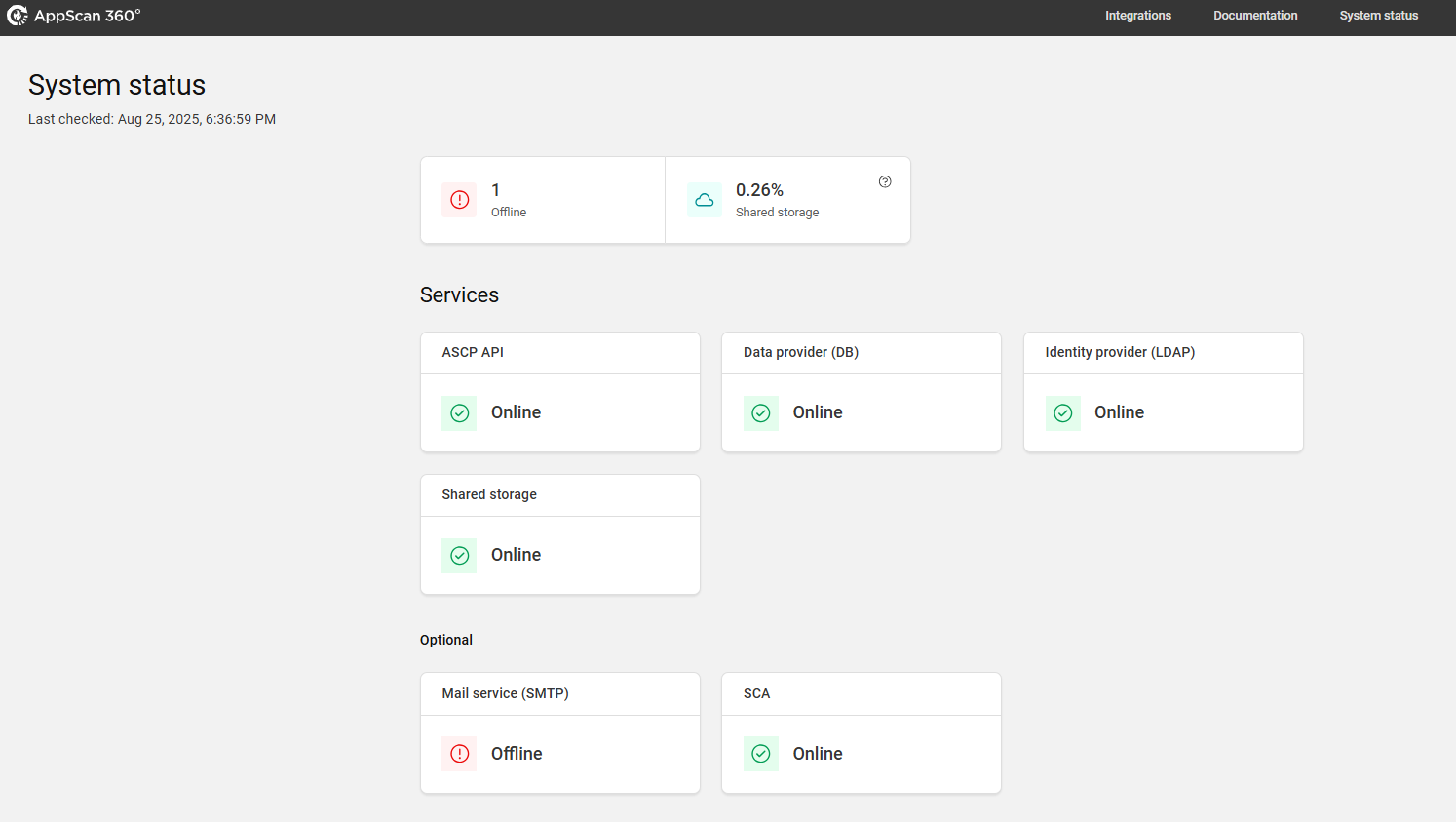Click the 0.26% shared storage value
The image size is (1456, 822).
click(x=759, y=190)
